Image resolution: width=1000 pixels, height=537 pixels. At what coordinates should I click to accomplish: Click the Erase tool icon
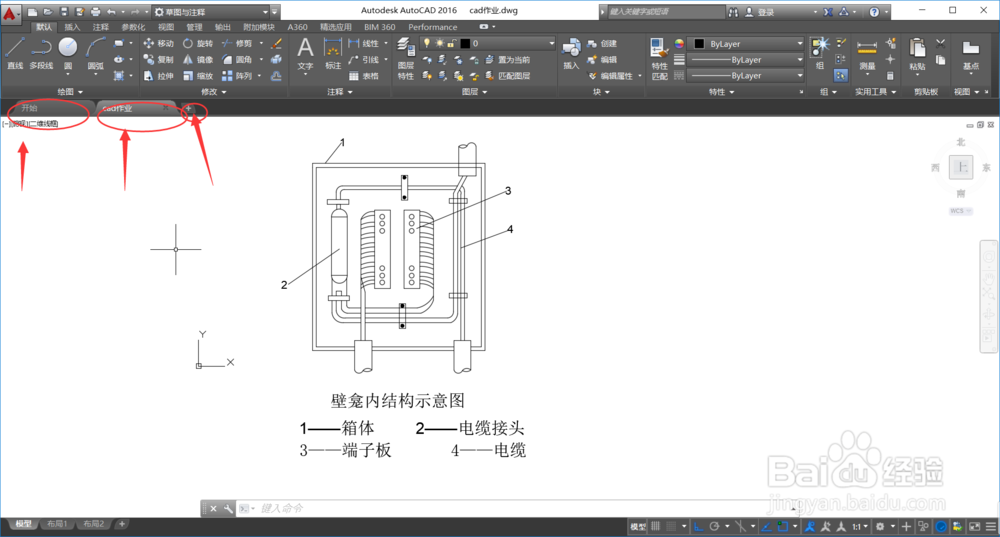point(276,43)
